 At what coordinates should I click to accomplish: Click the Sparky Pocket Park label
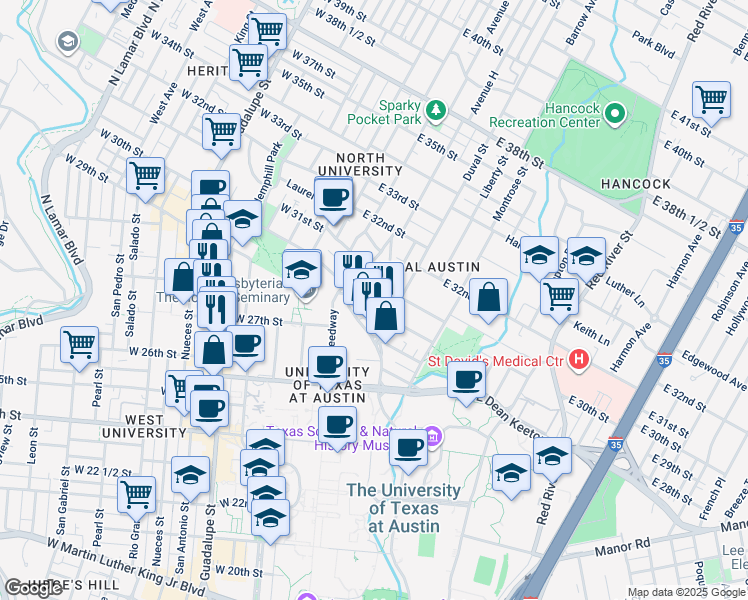point(384,112)
